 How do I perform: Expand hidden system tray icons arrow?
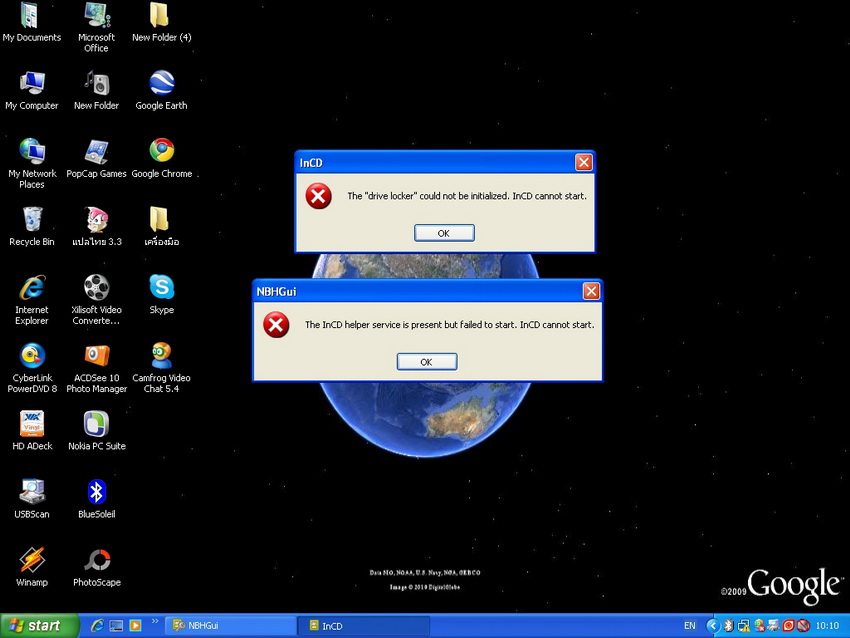[x=713, y=626]
